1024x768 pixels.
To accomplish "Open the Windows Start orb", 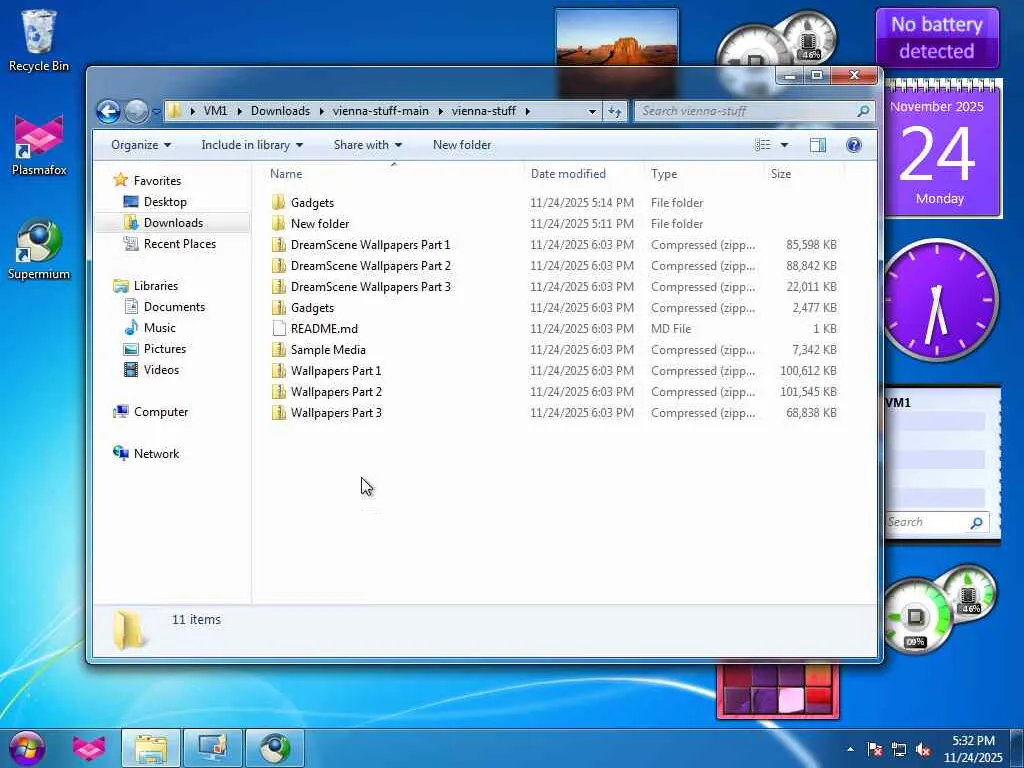I will coord(27,748).
